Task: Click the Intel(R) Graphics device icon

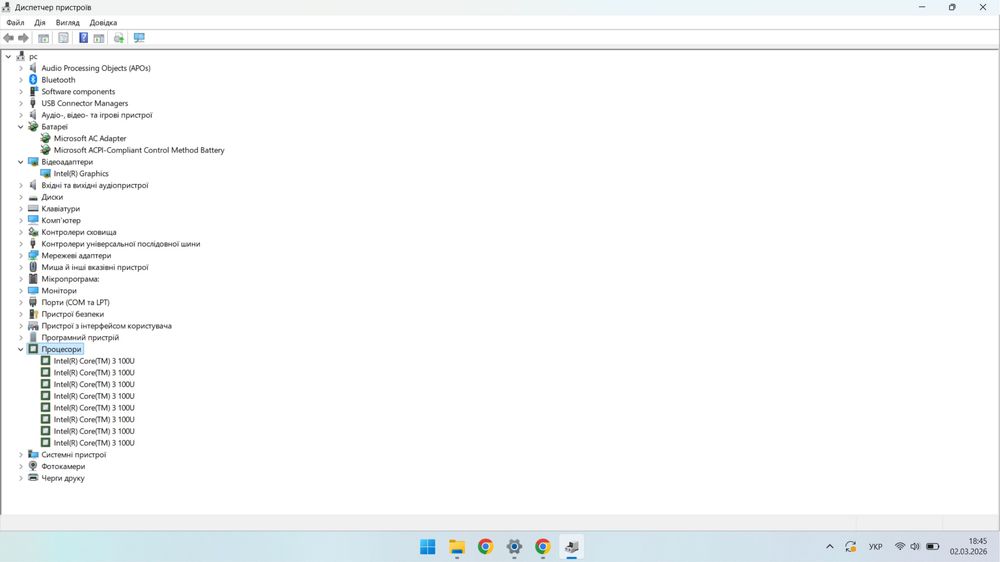Action: click(x=45, y=174)
